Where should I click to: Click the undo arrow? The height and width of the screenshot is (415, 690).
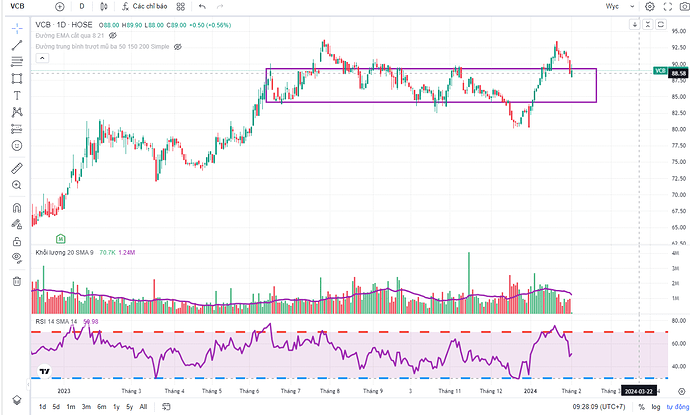tap(202, 7)
